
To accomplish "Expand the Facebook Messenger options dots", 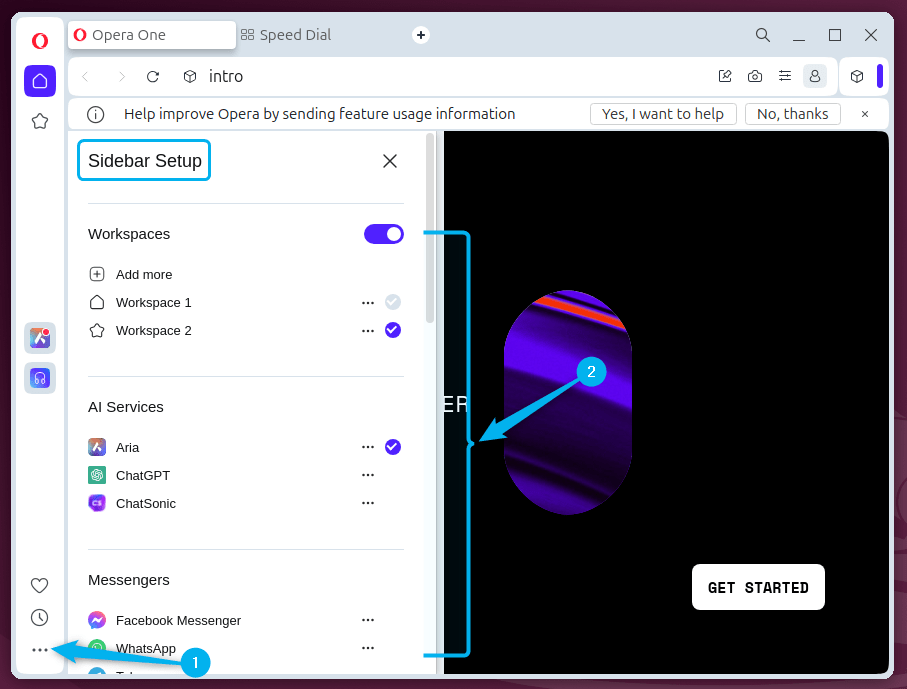I will coord(368,620).
